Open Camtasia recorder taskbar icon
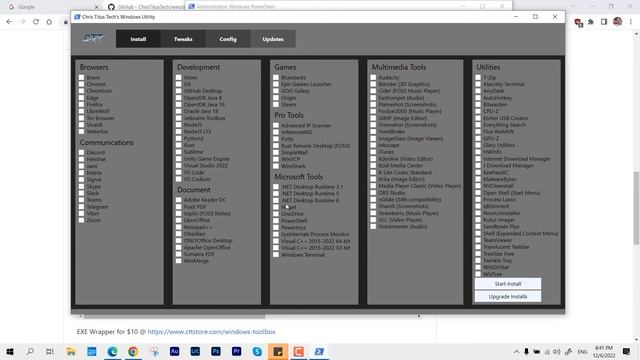 click(298, 351)
